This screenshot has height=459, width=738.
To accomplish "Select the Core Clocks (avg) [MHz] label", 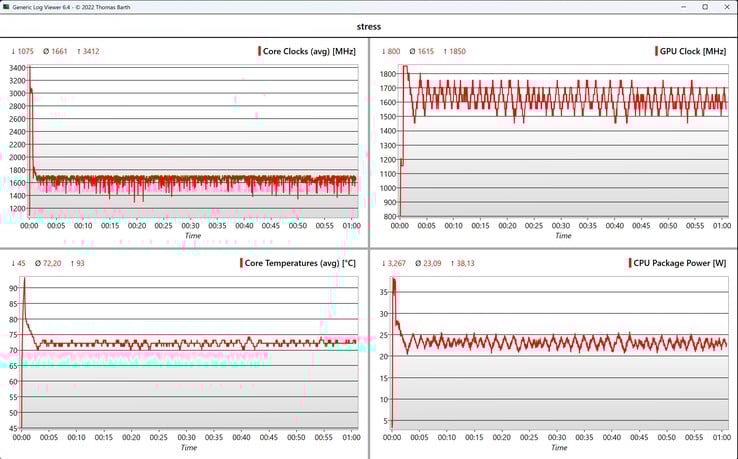I will 310,51.
